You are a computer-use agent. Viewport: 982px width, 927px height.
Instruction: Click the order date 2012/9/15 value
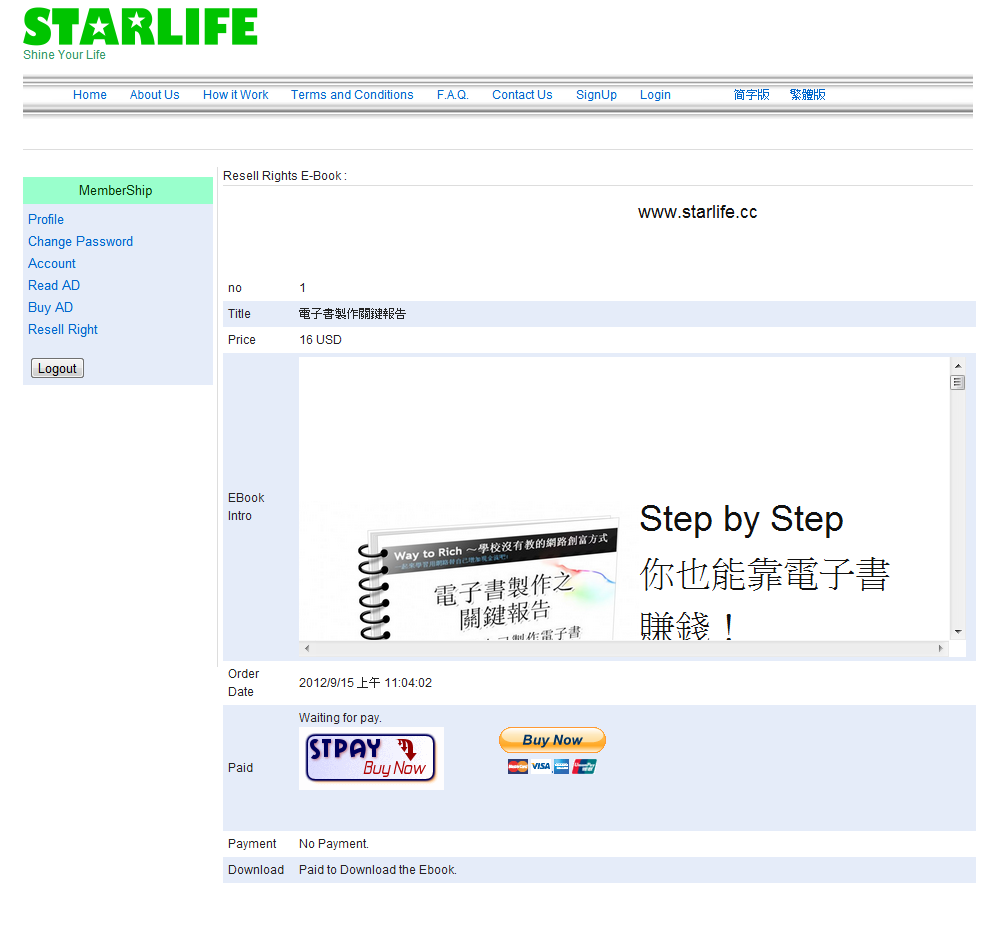click(365, 683)
